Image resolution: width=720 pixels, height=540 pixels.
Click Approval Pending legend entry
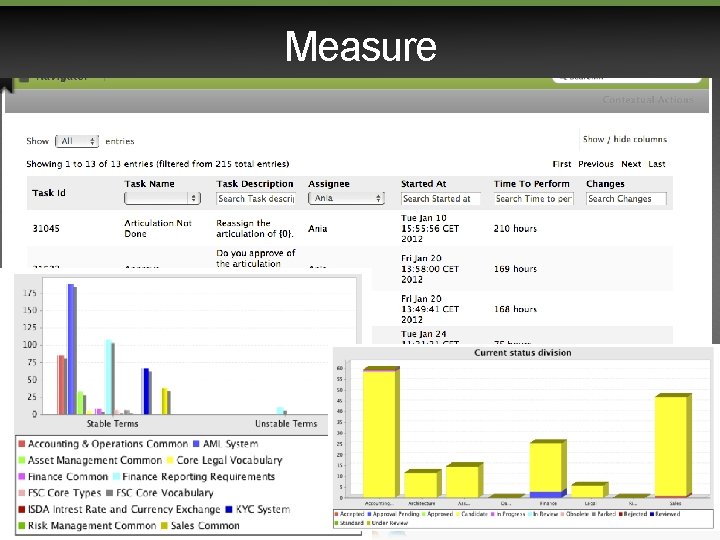click(x=393, y=514)
